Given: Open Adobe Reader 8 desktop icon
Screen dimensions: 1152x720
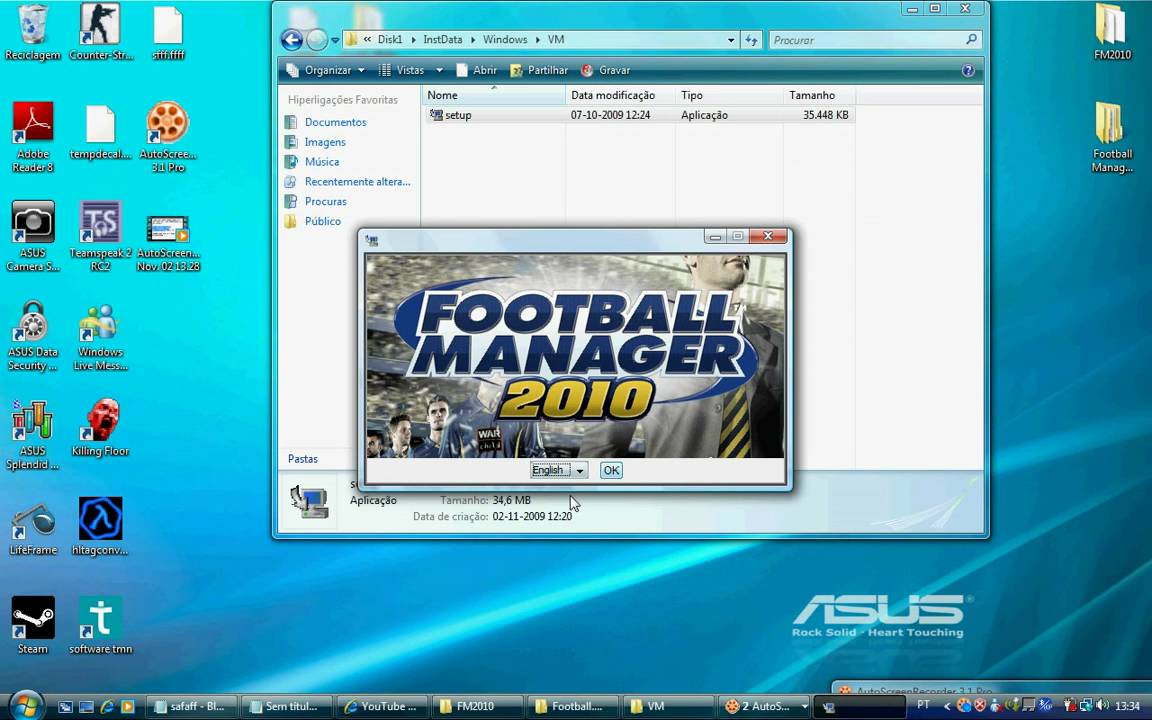Looking at the screenshot, I should (33, 135).
